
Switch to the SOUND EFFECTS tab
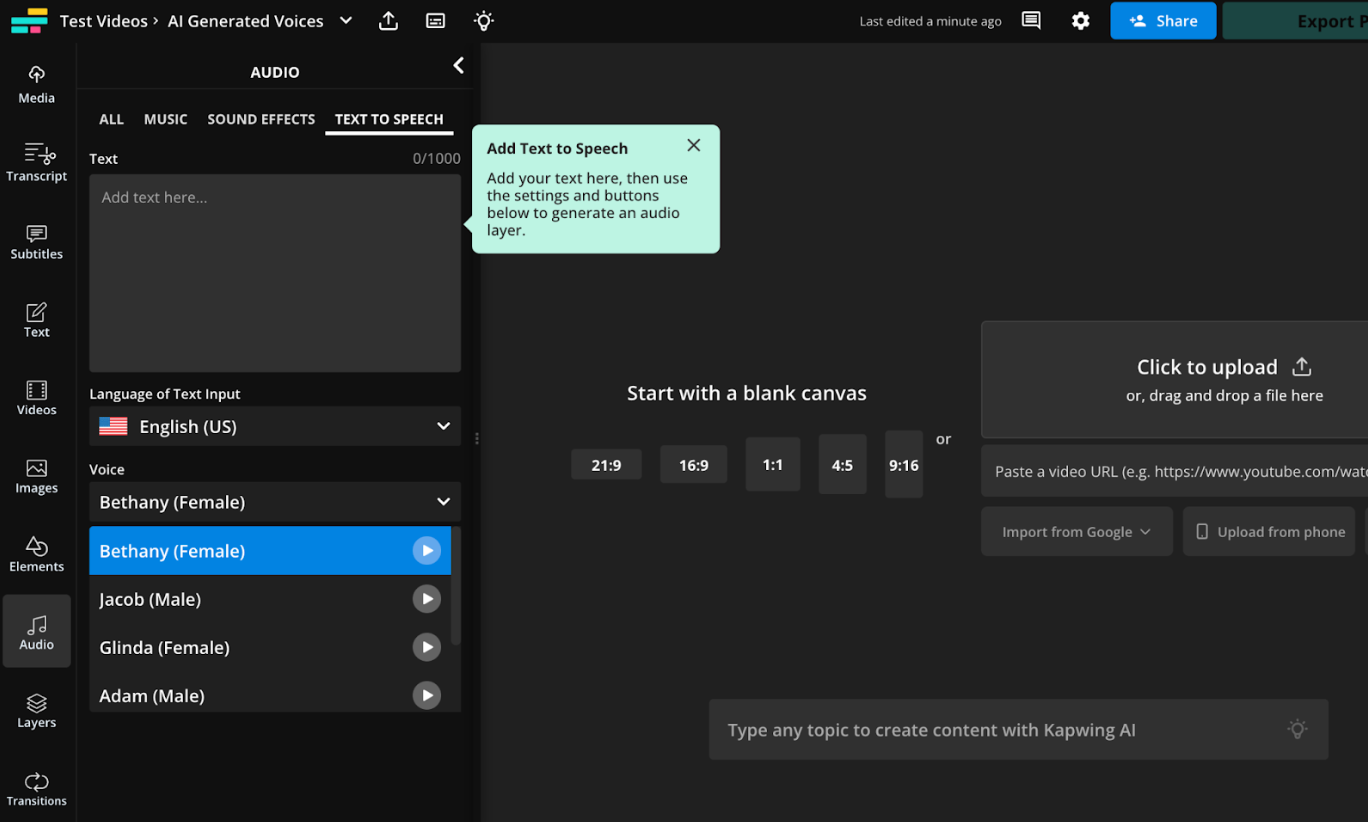pos(261,119)
